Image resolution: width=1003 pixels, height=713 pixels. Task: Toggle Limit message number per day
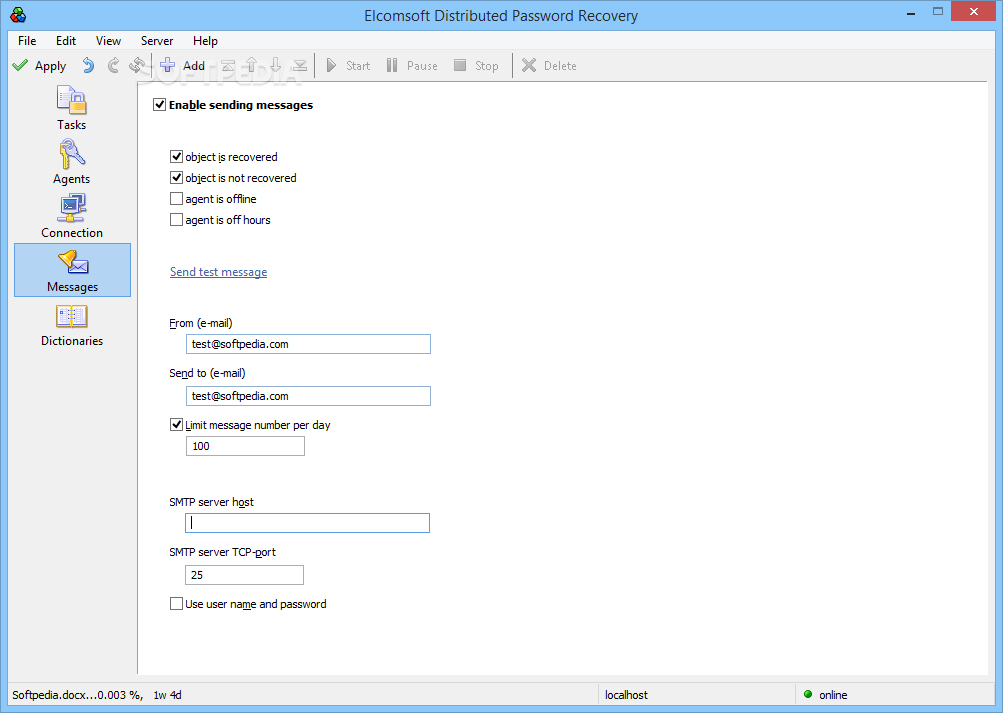[x=177, y=425]
